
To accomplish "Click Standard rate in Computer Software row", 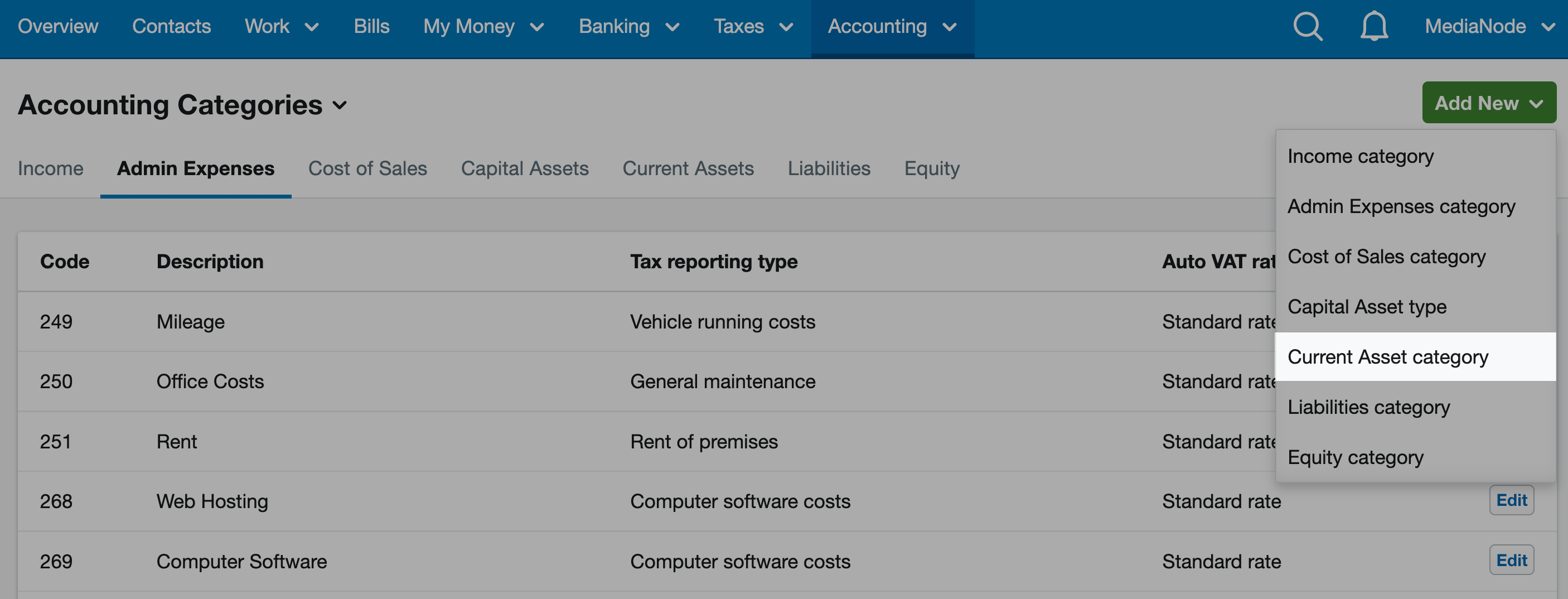I will tap(1222, 561).
